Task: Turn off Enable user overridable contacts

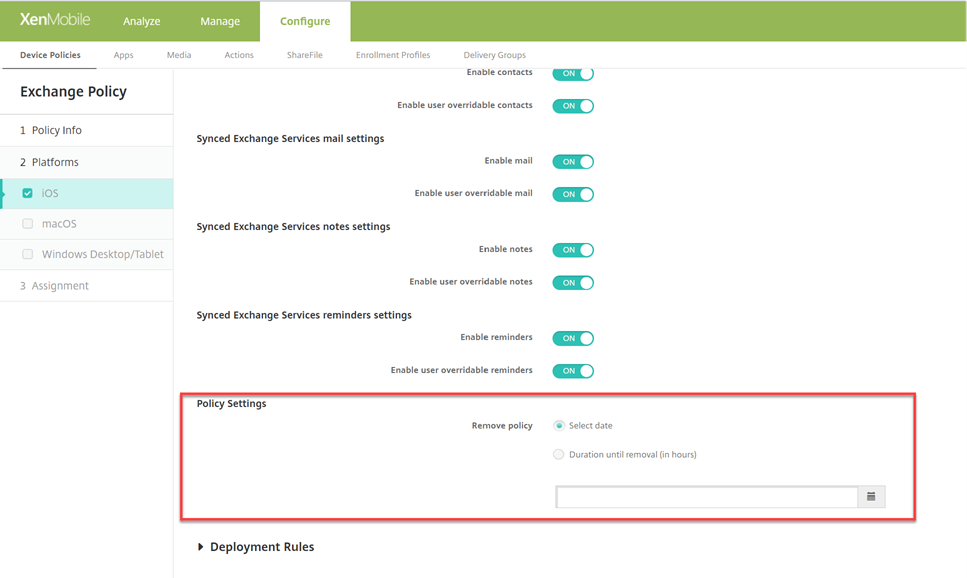Action: pyautogui.click(x=573, y=106)
